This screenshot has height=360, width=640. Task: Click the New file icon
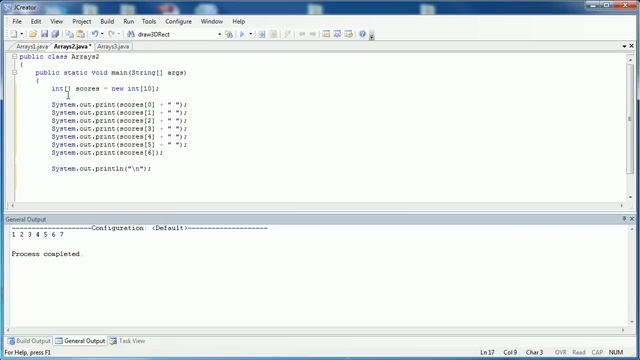tap(14, 34)
